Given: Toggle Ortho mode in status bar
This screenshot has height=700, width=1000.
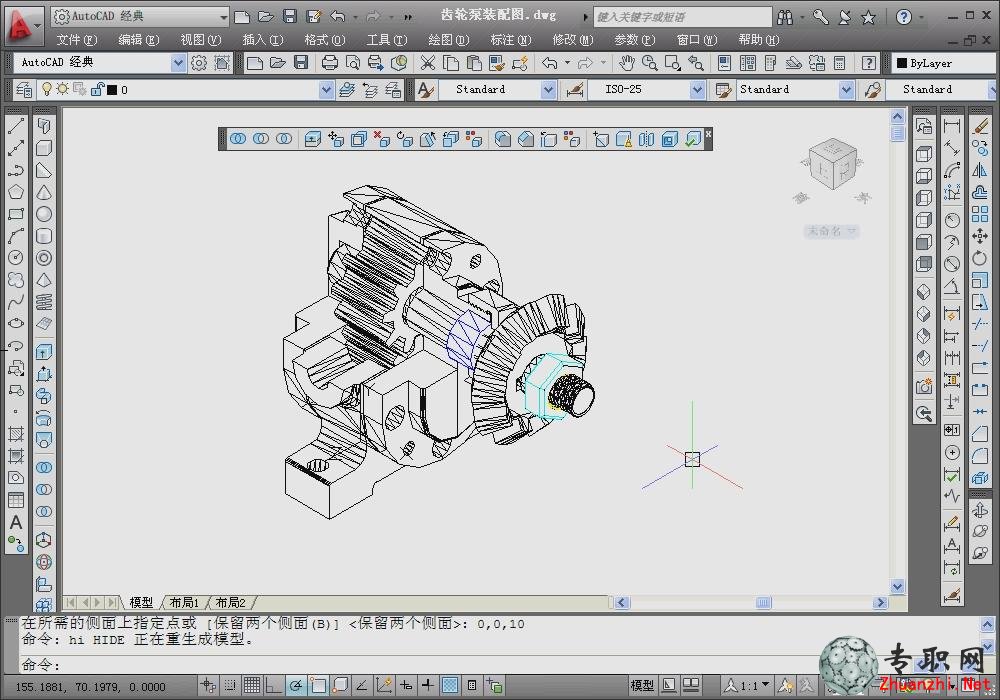Looking at the screenshot, I should (274, 685).
